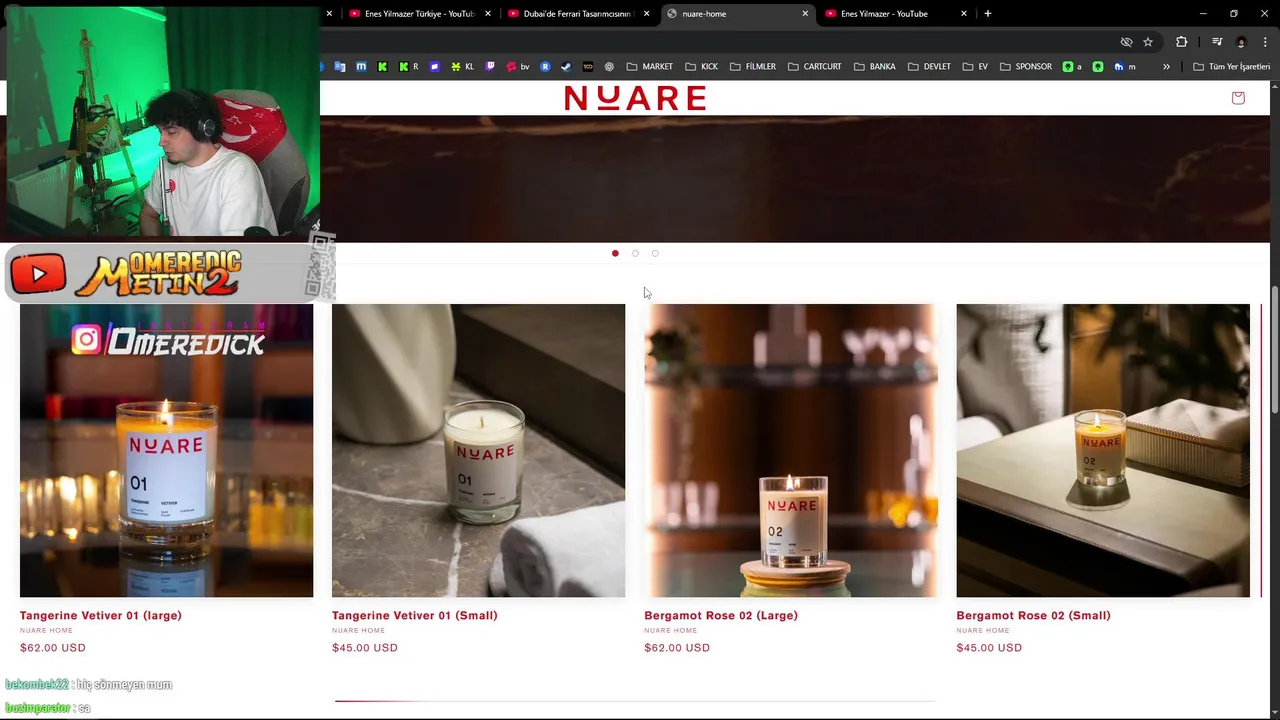
Task: Expand the EV bookmarks folder
Action: click(x=975, y=66)
